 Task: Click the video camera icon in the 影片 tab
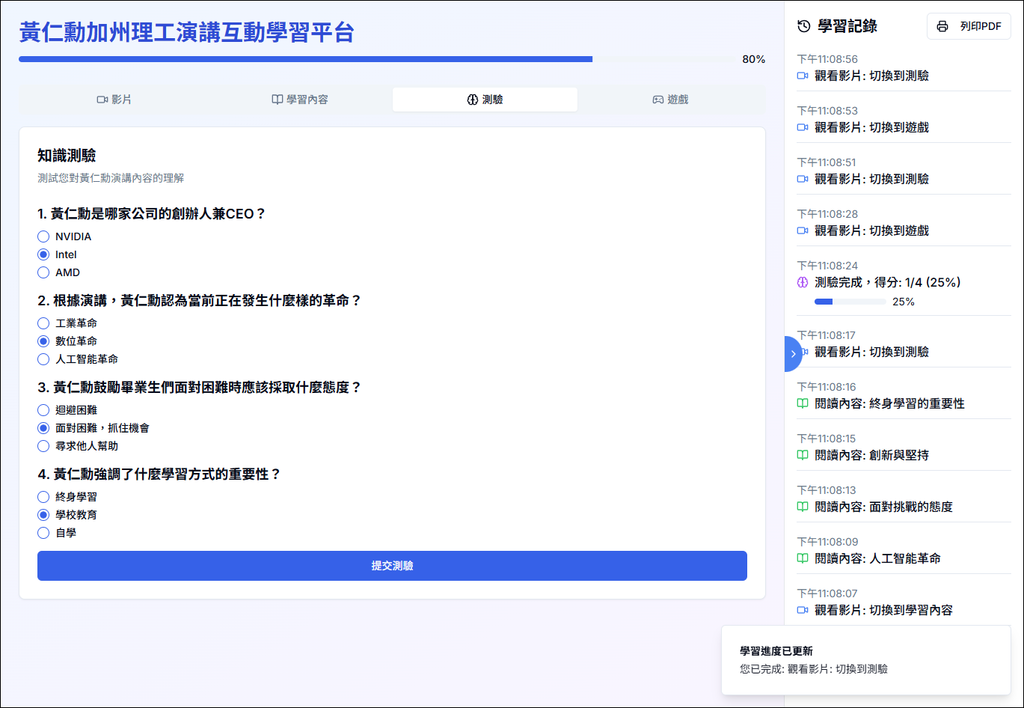coord(102,99)
